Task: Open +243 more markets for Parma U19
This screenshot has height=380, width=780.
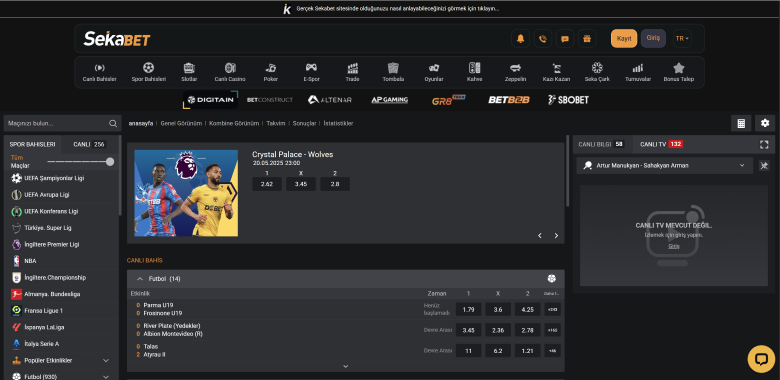Action: pos(552,309)
